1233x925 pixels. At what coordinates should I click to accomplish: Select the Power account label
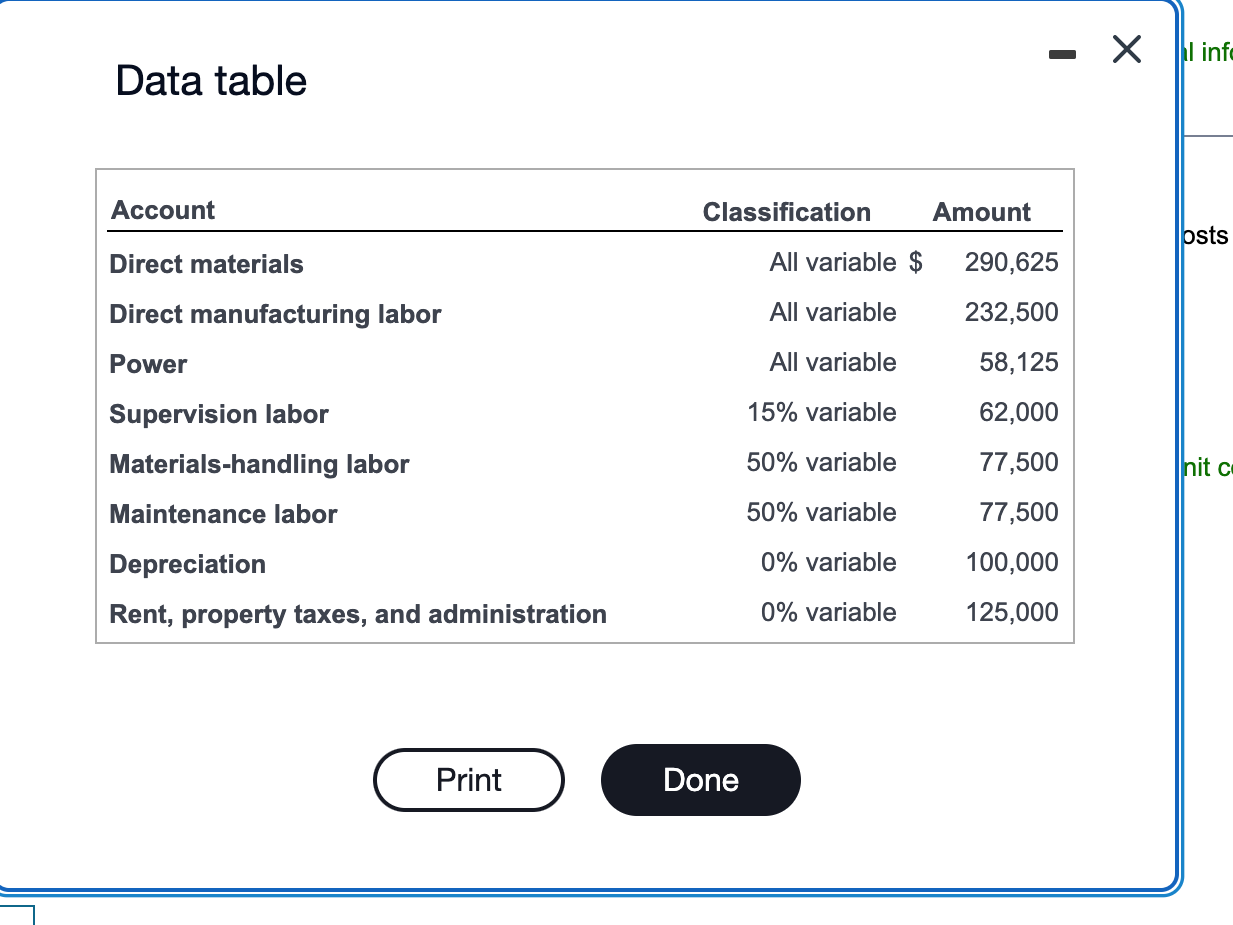click(148, 364)
